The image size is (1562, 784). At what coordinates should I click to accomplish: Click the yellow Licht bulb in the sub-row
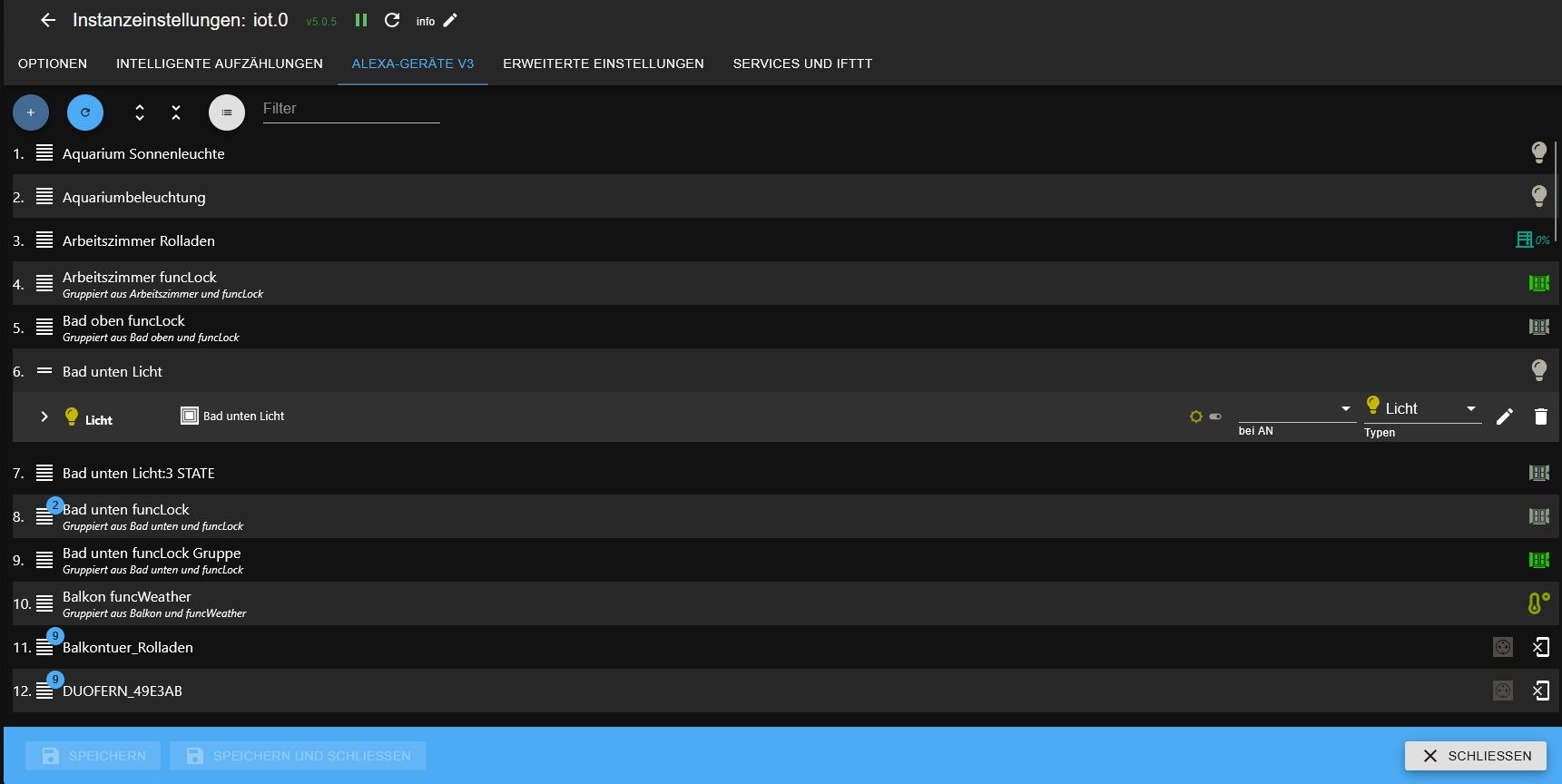(72, 416)
